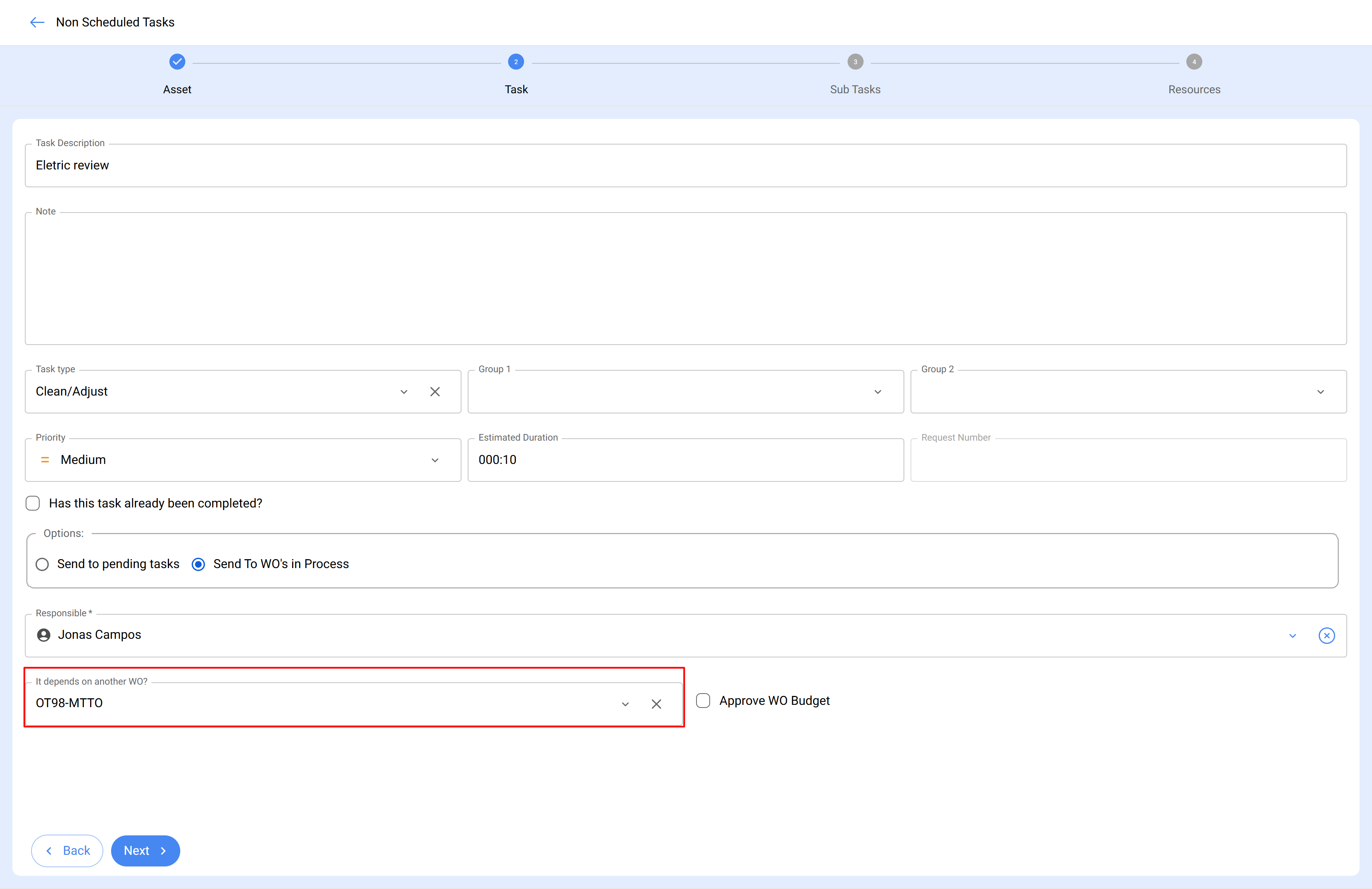Click the Back button

point(67,851)
